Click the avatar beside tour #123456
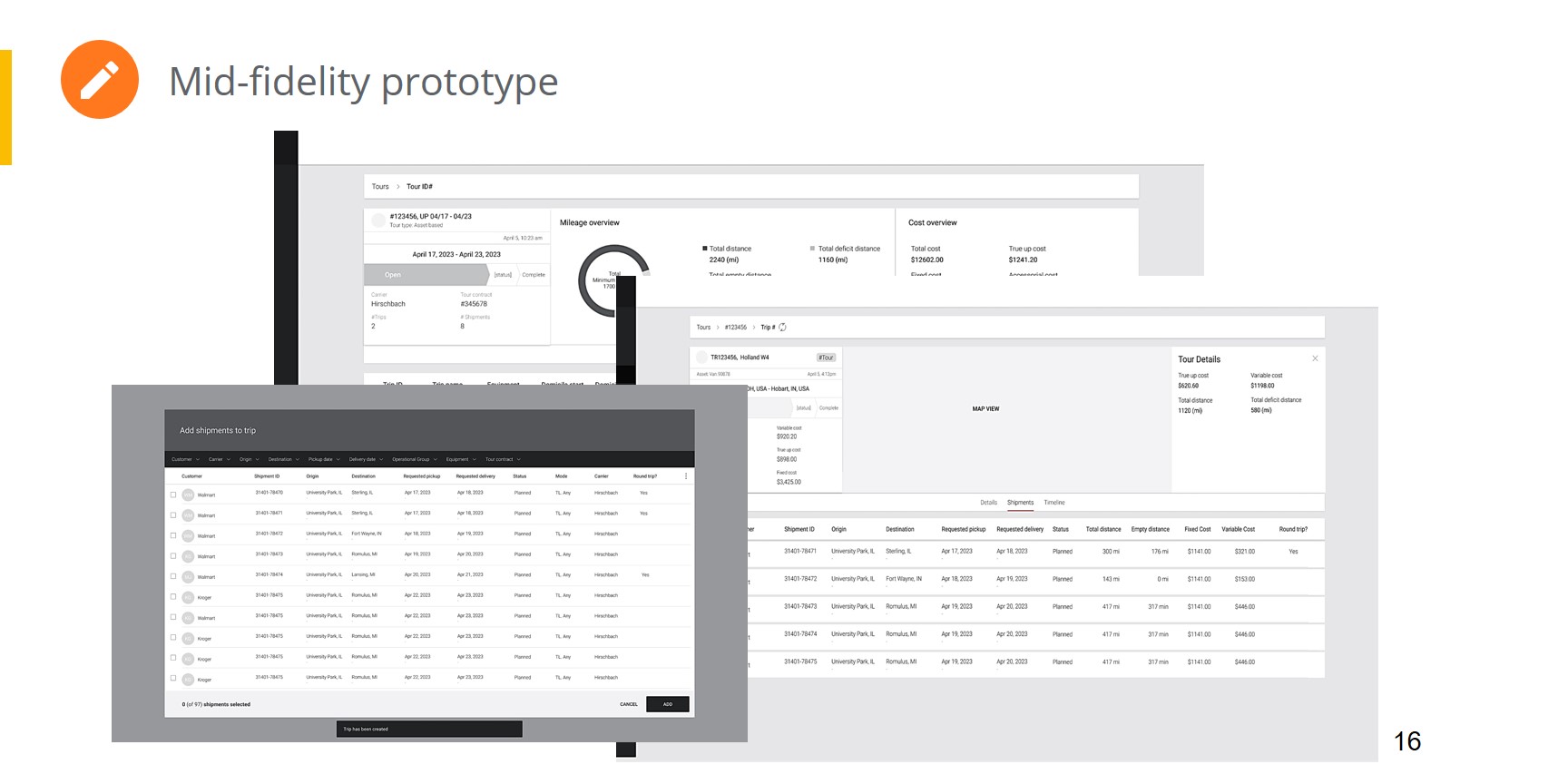1568x784 pixels. (x=378, y=220)
